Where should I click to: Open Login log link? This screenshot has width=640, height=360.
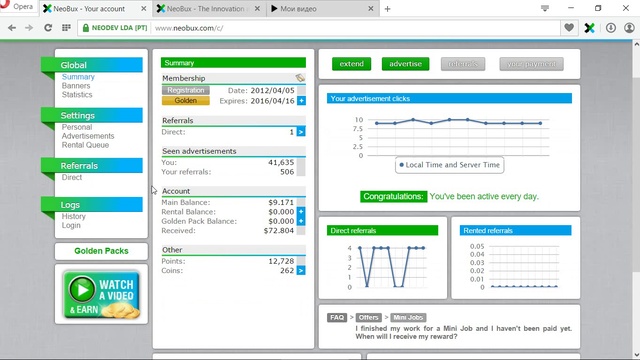71,225
